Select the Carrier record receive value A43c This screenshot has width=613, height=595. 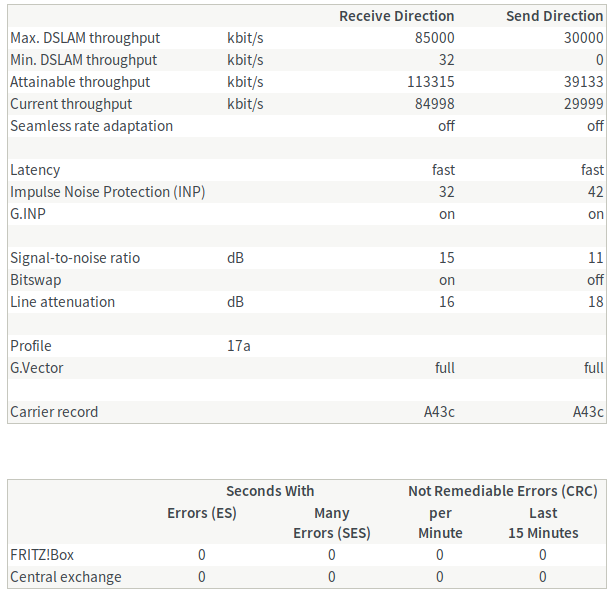click(439, 412)
